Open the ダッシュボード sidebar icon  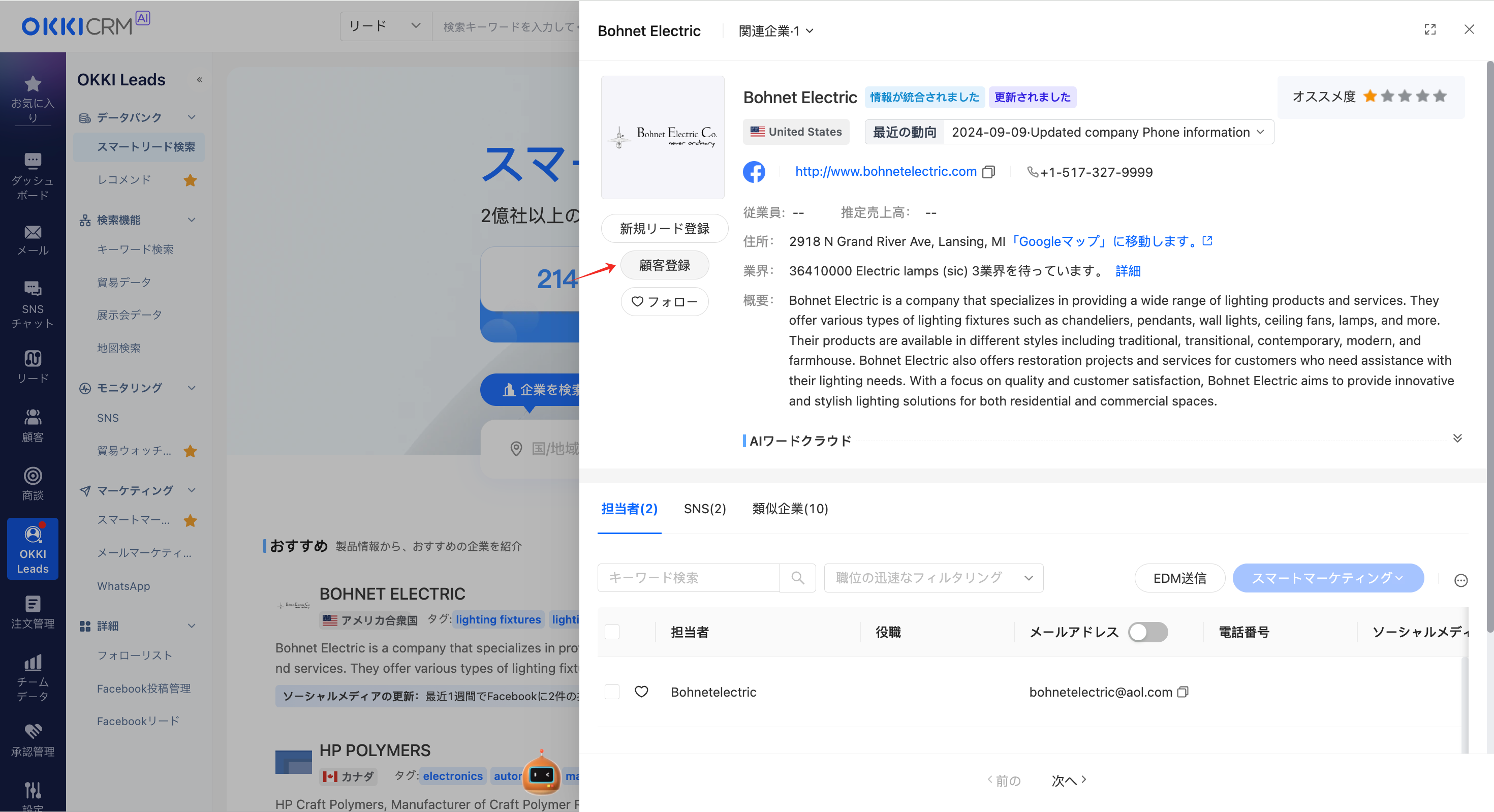(33, 177)
